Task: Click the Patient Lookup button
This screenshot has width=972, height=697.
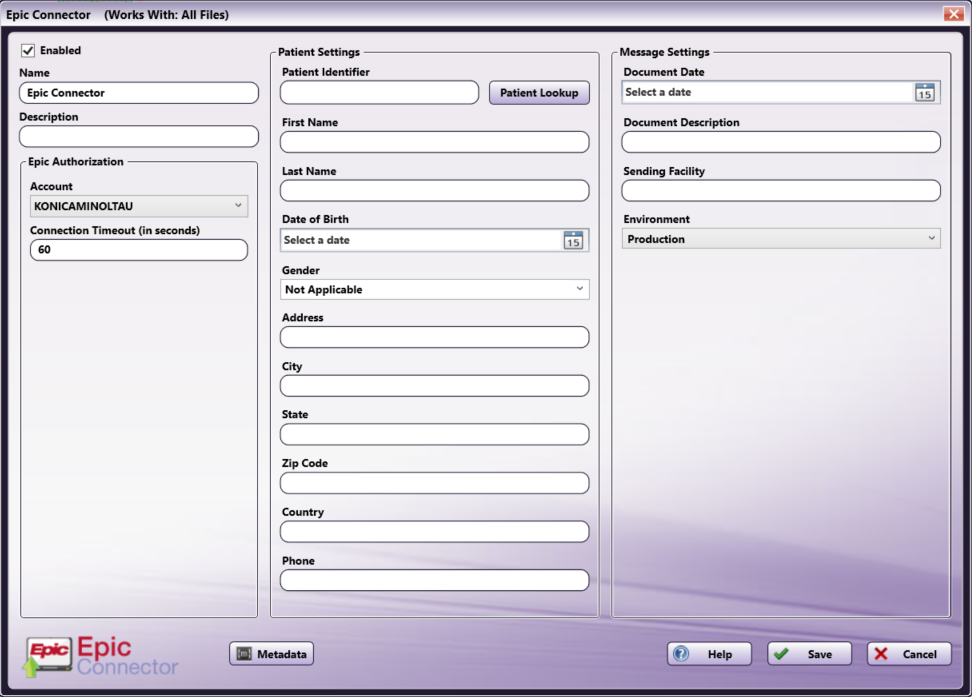Action: pyautogui.click(x=539, y=93)
